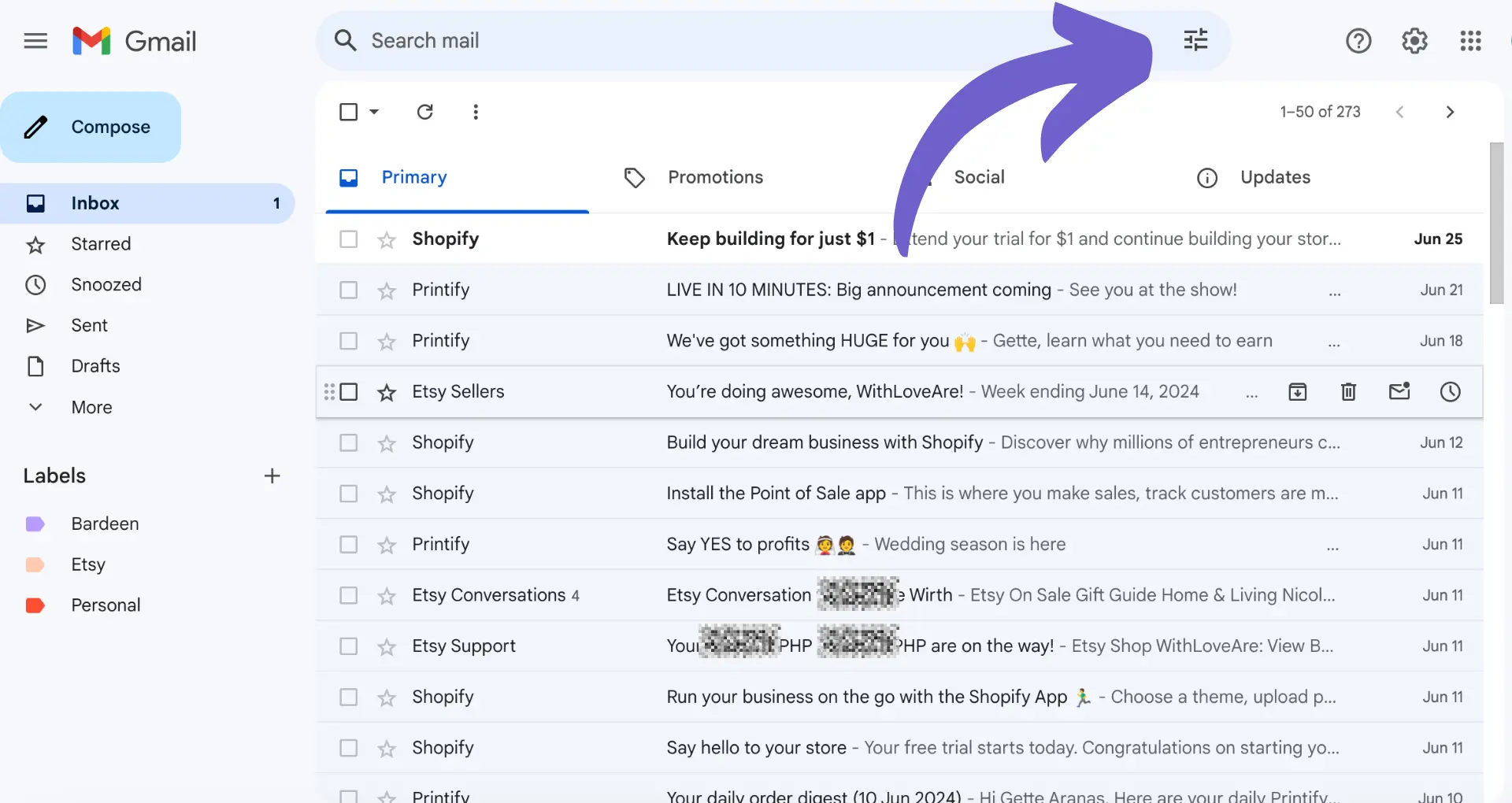Archive the Etsy Sellers email
1512x803 pixels.
point(1297,391)
